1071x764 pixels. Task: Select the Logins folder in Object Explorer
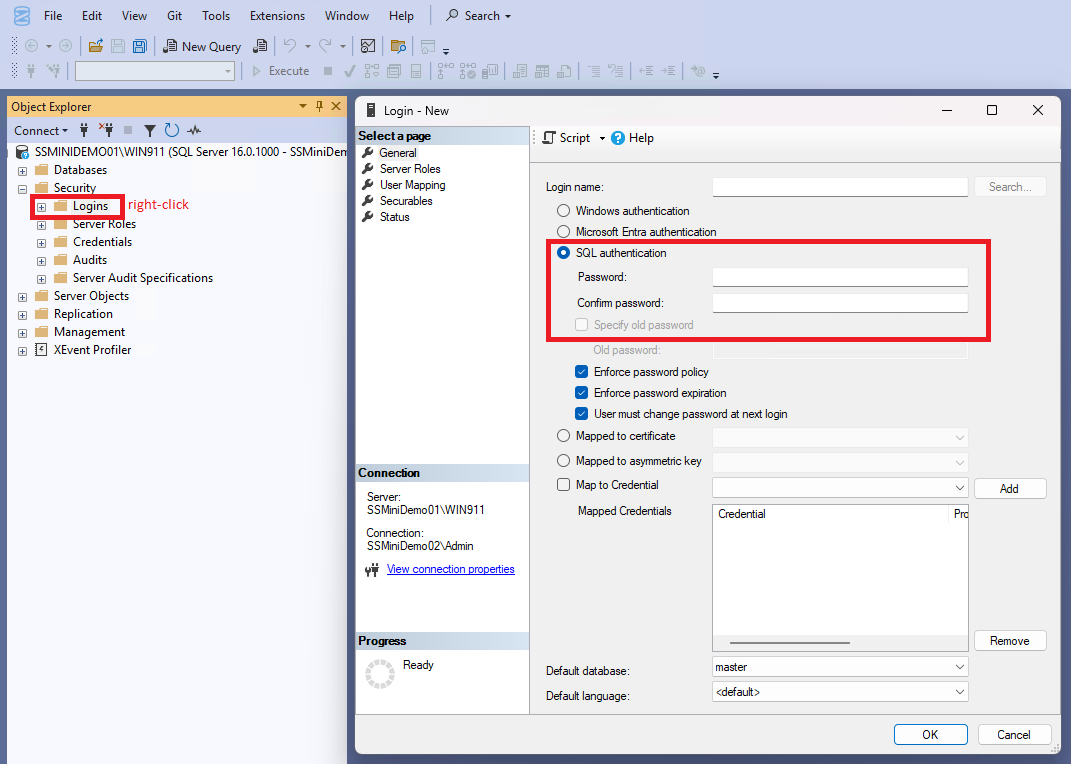click(90, 206)
